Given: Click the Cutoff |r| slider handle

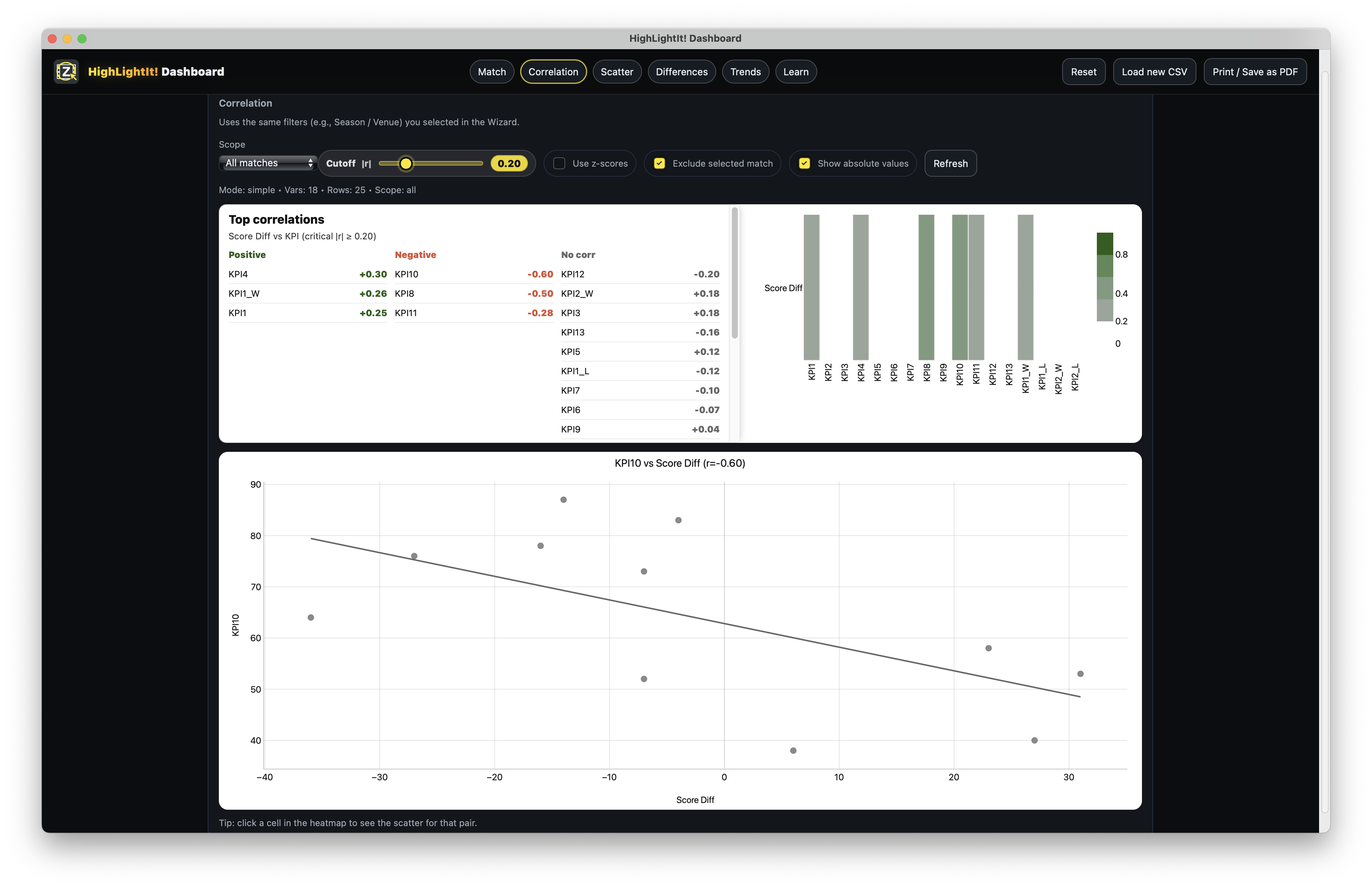Looking at the screenshot, I should pyautogui.click(x=406, y=164).
